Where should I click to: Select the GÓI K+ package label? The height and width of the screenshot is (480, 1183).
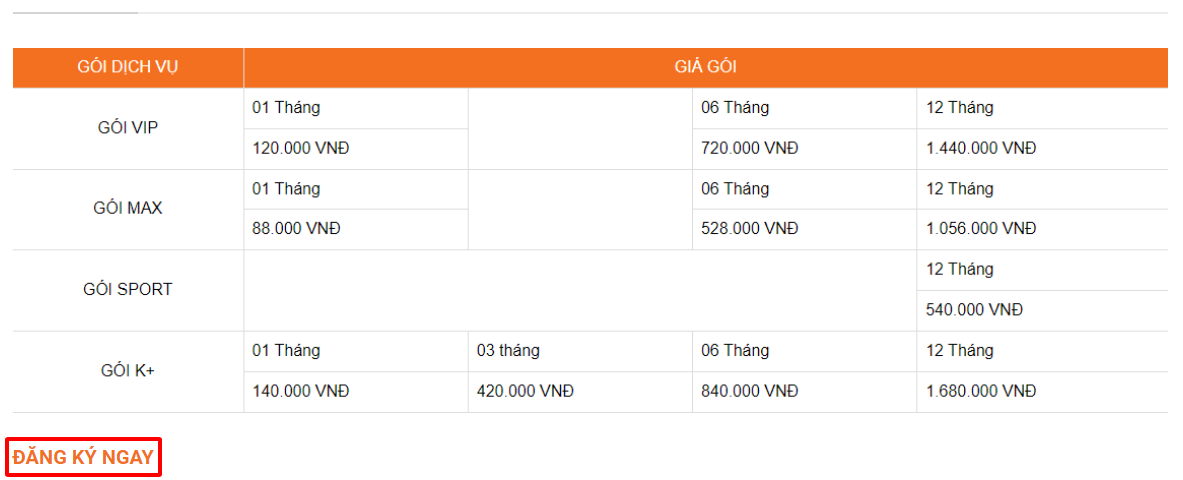click(128, 371)
